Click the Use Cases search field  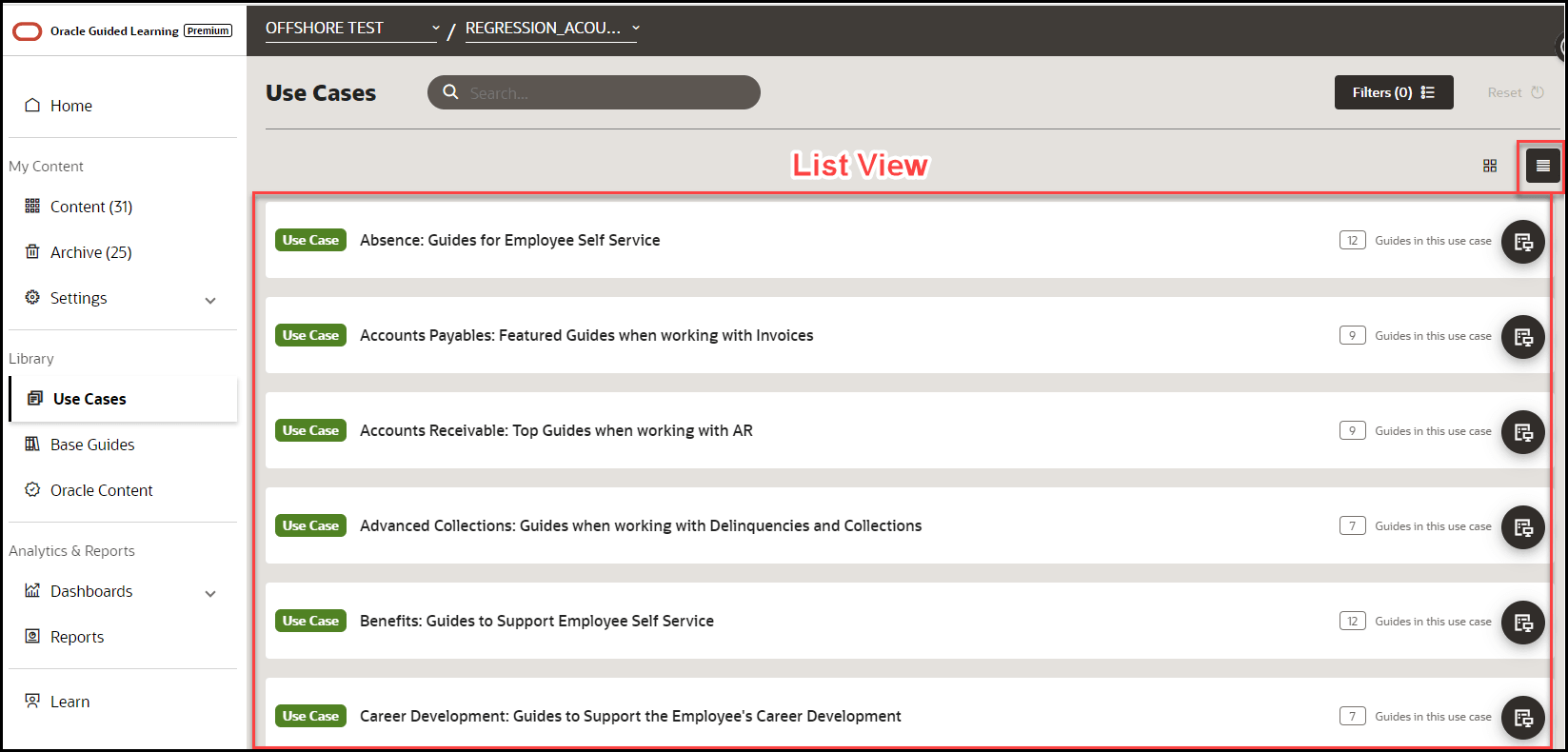click(x=594, y=92)
